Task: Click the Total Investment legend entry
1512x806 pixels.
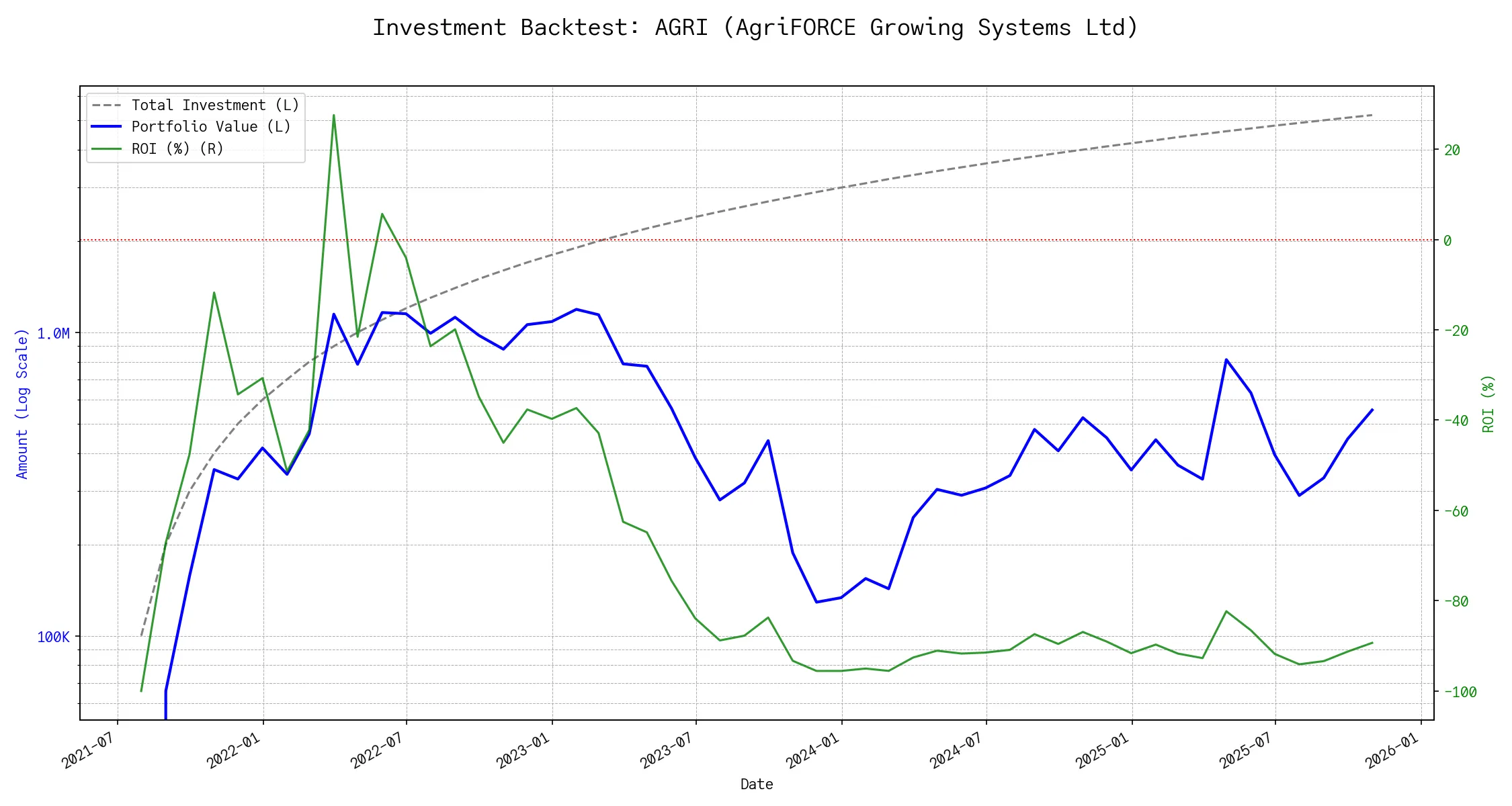Action: [x=215, y=105]
